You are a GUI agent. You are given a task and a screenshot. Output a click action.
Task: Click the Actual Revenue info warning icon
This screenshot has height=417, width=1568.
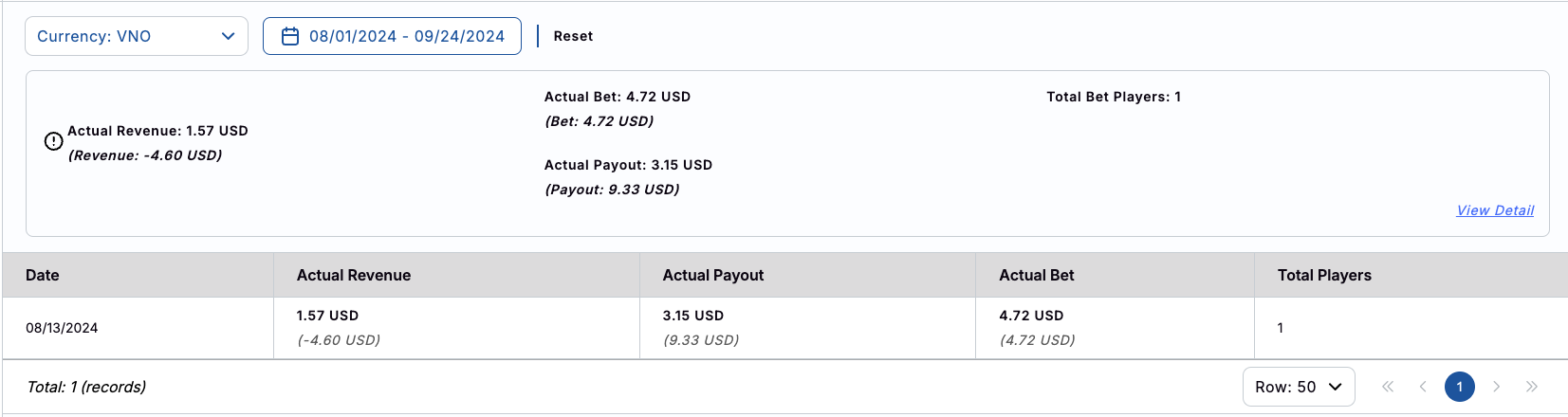coord(54,141)
